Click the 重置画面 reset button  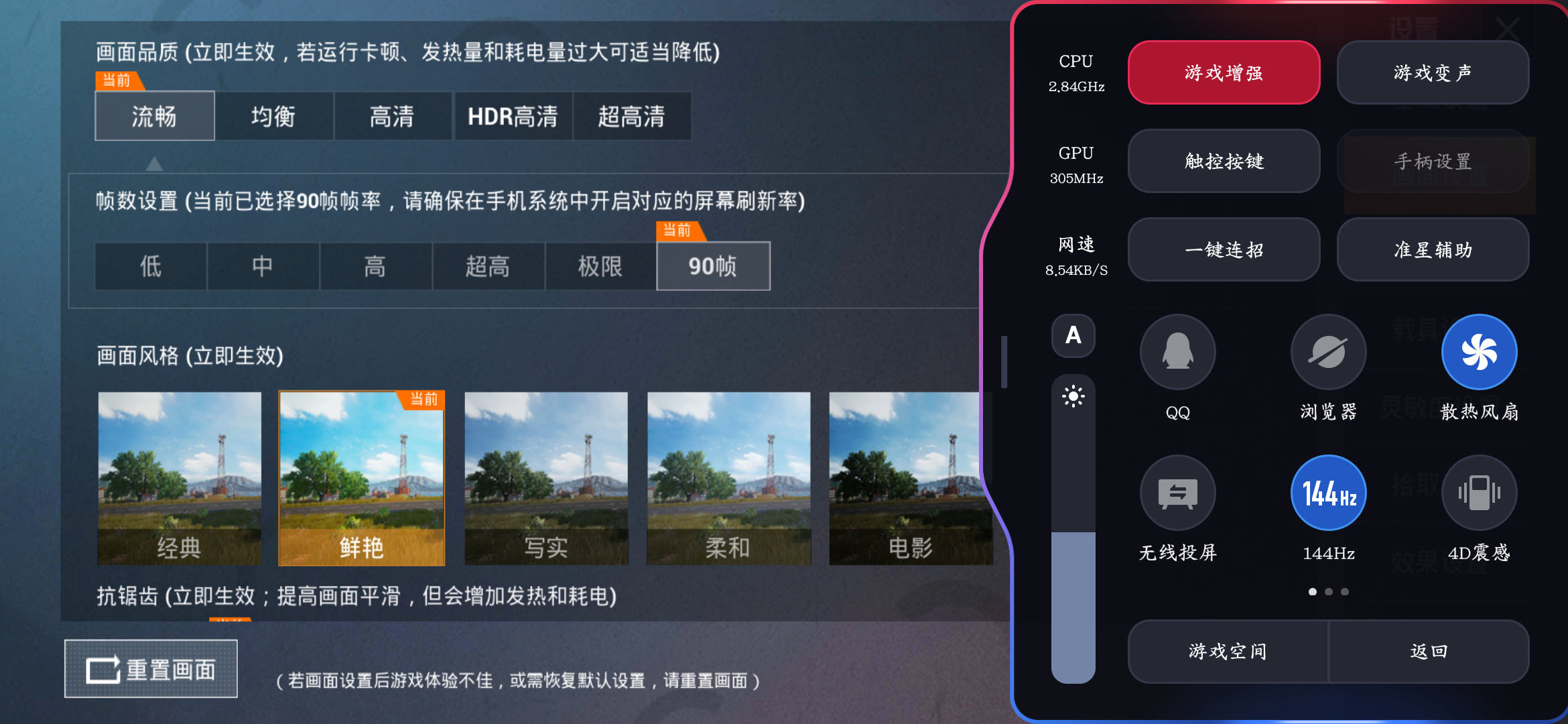(151, 669)
